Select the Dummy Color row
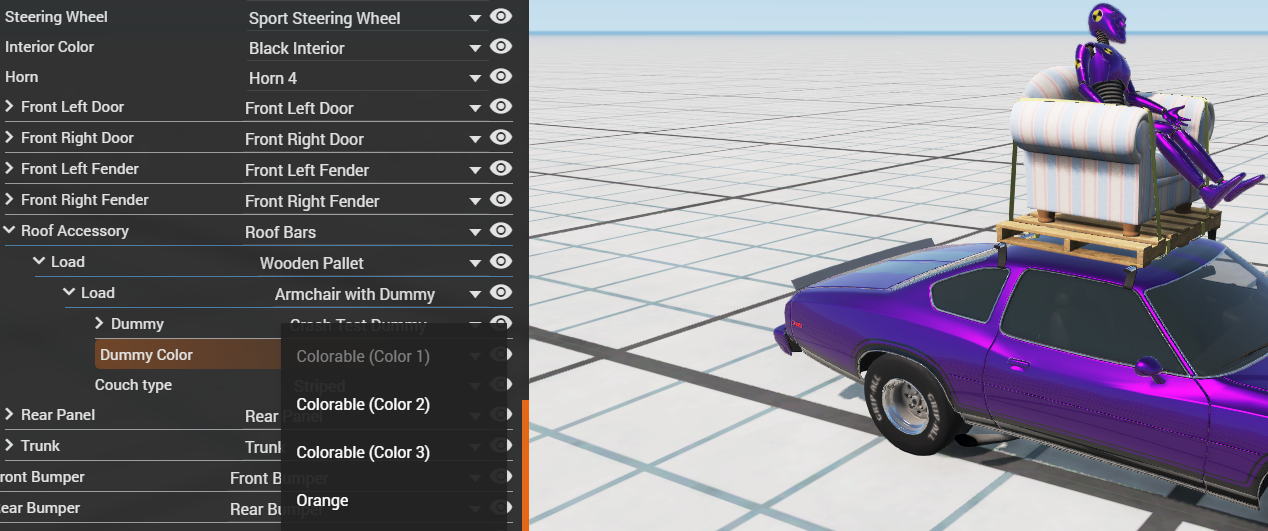1268x531 pixels. pos(188,354)
